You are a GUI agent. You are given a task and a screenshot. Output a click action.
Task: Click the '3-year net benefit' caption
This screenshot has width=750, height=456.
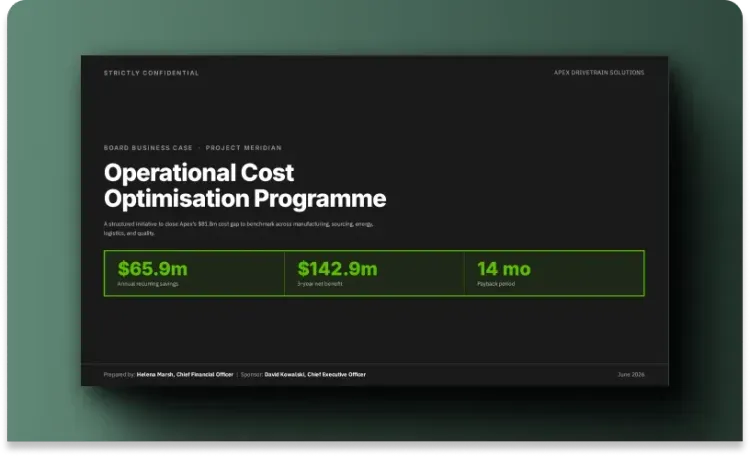coord(320,284)
